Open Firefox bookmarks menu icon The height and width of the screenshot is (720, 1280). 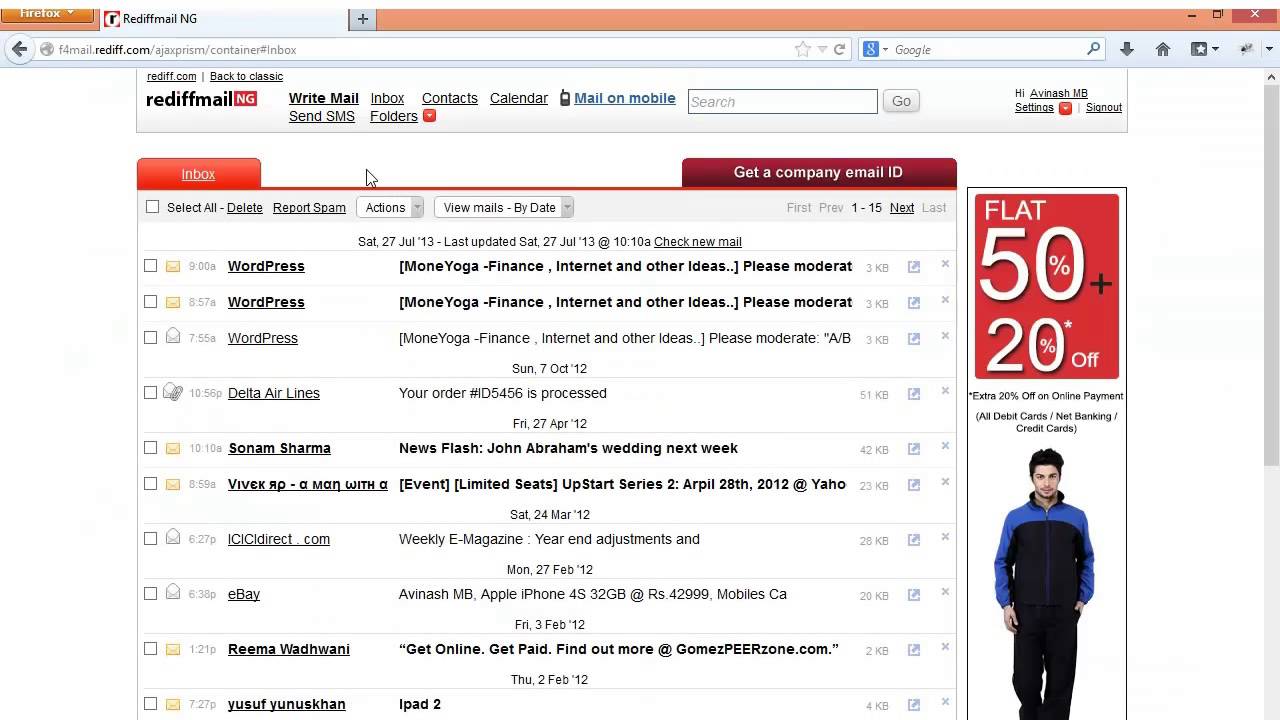coord(1204,49)
